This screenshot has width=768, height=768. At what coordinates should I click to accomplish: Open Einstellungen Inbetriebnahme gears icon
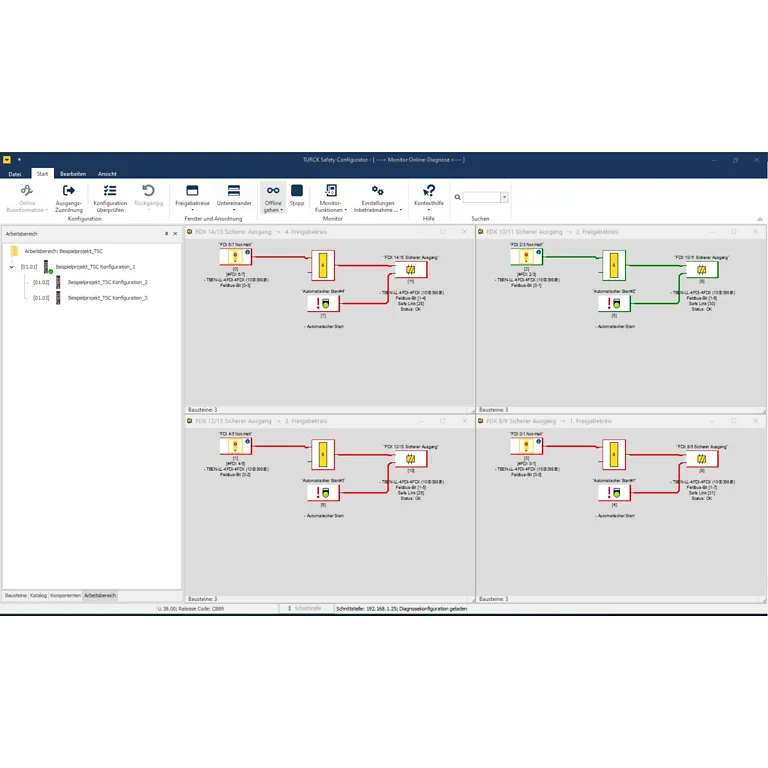(378, 191)
